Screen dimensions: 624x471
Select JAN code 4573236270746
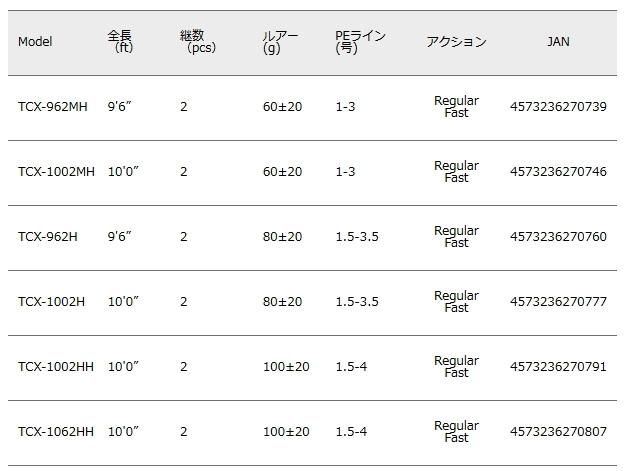point(558,172)
